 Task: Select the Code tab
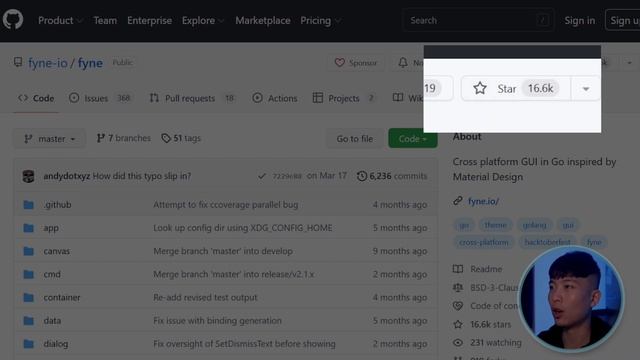pyautogui.click(x=36, y=98)
